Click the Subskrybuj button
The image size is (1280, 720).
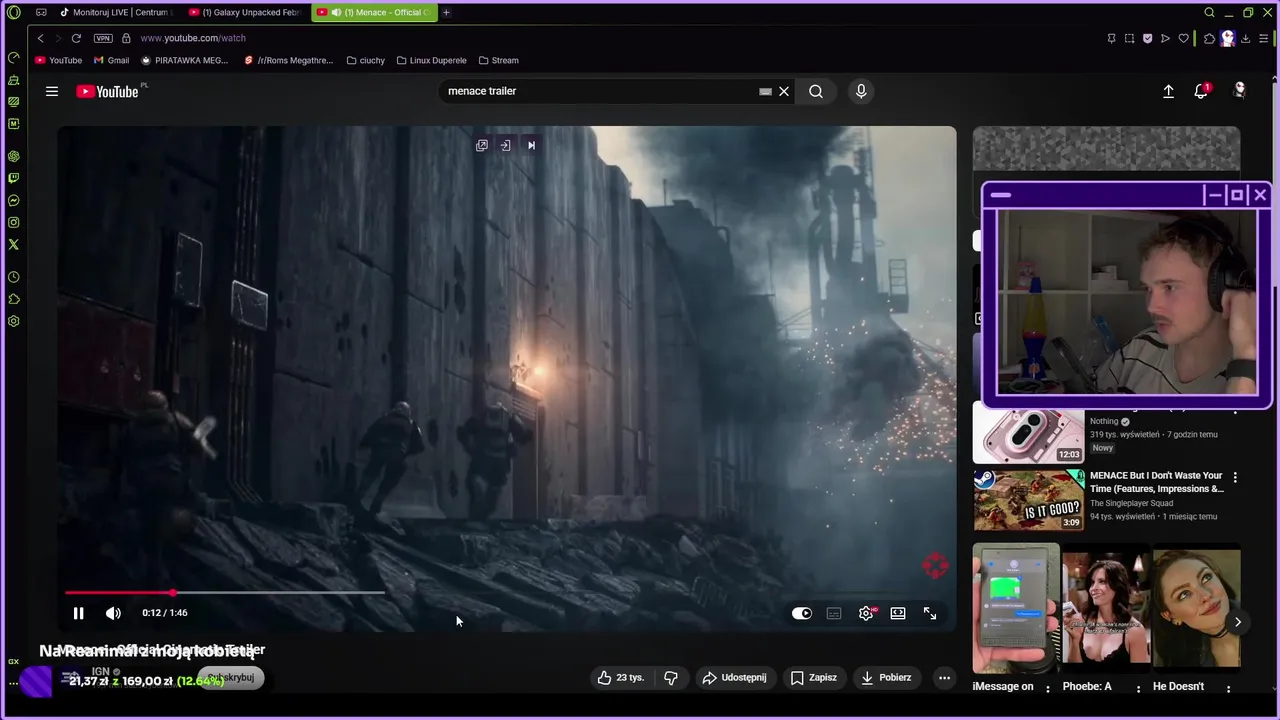(231, 677)
